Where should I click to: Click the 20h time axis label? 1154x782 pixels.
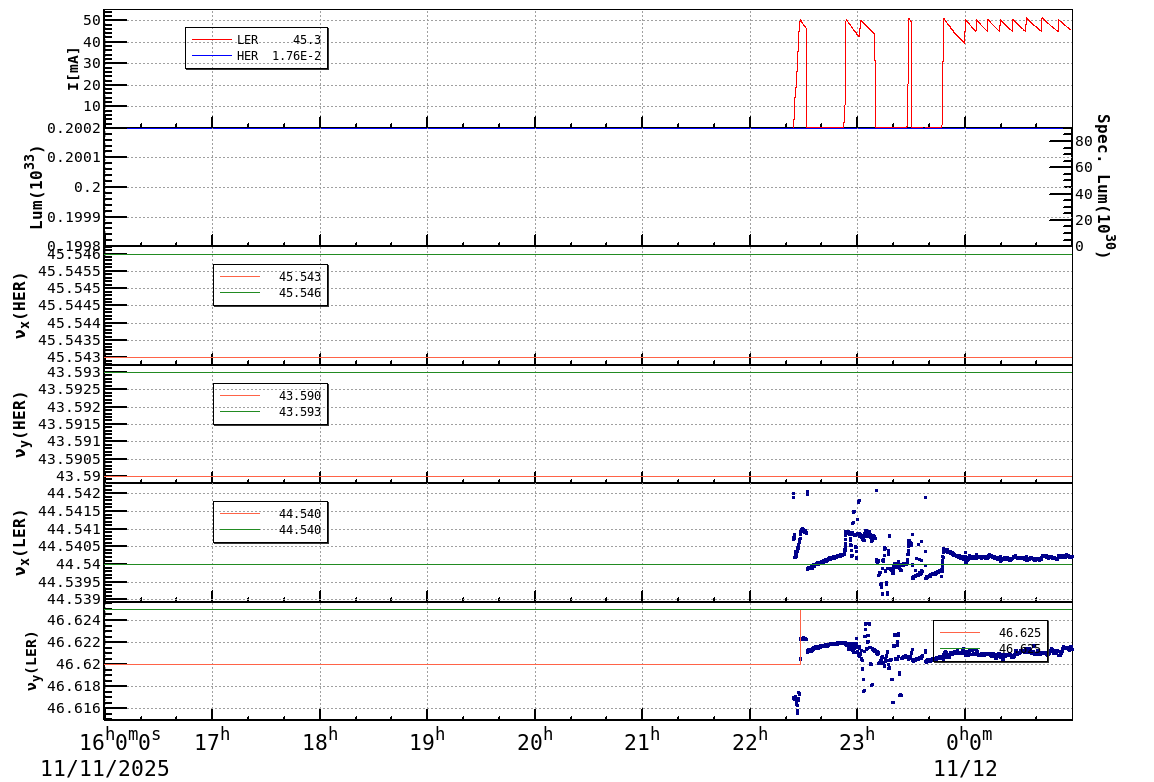pyautogui.click(x=535, y=739)
